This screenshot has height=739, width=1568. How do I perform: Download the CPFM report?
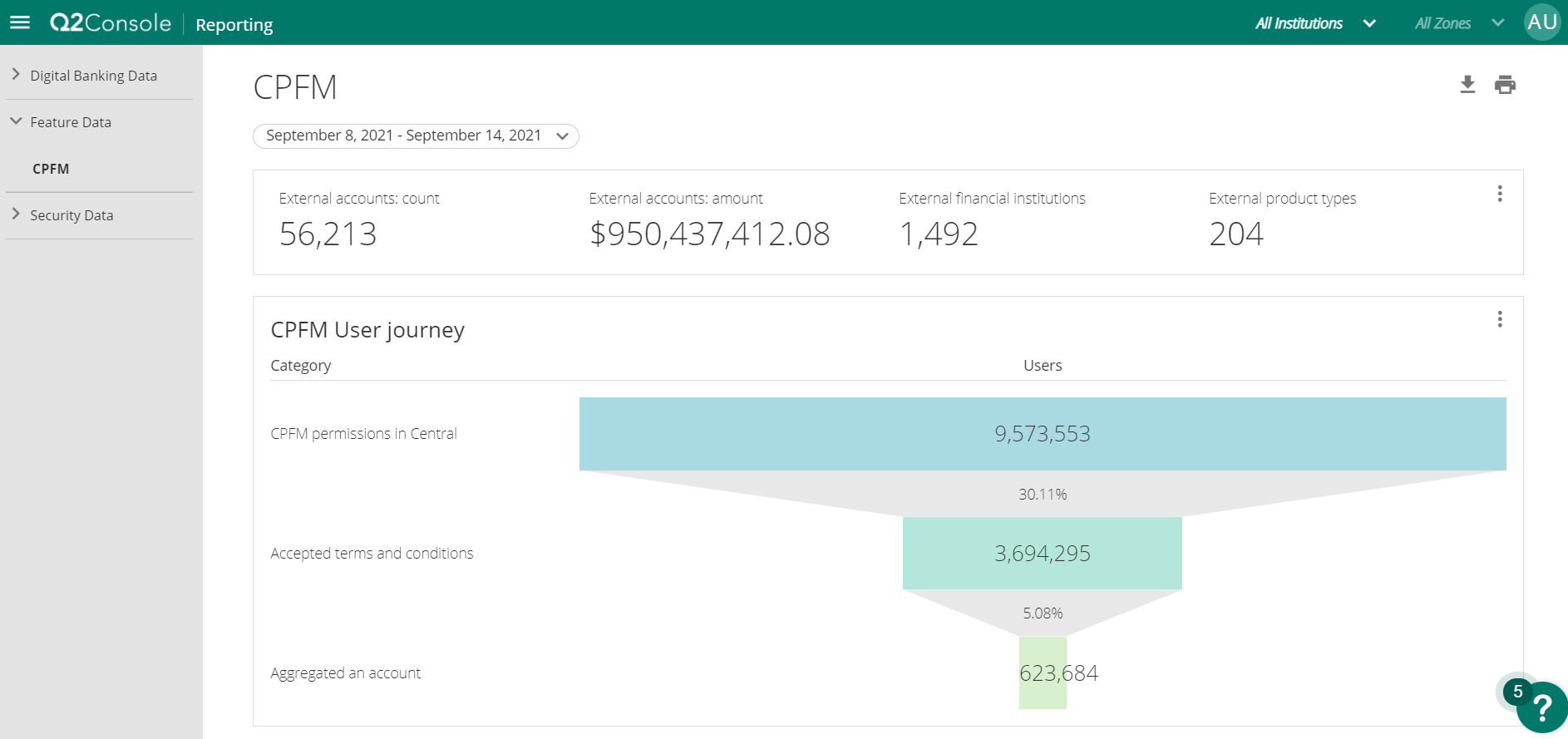point(1467,85)
